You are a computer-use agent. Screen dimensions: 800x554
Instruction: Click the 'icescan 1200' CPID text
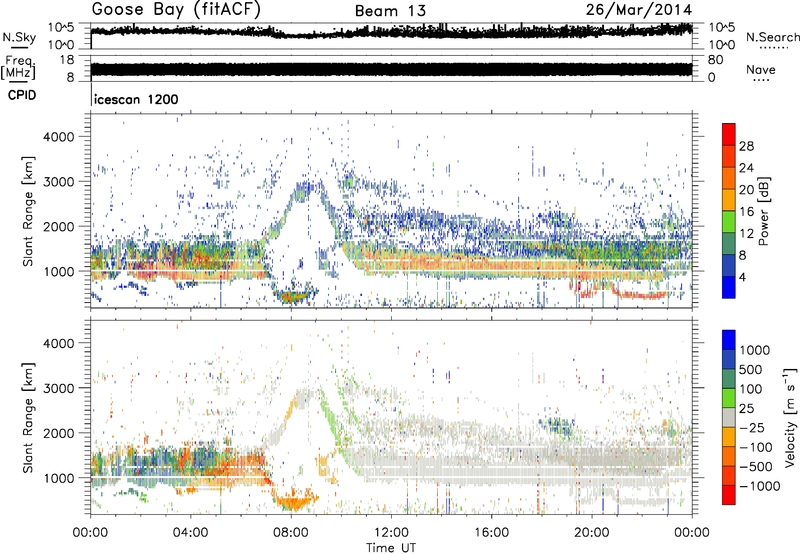(136, 99)
